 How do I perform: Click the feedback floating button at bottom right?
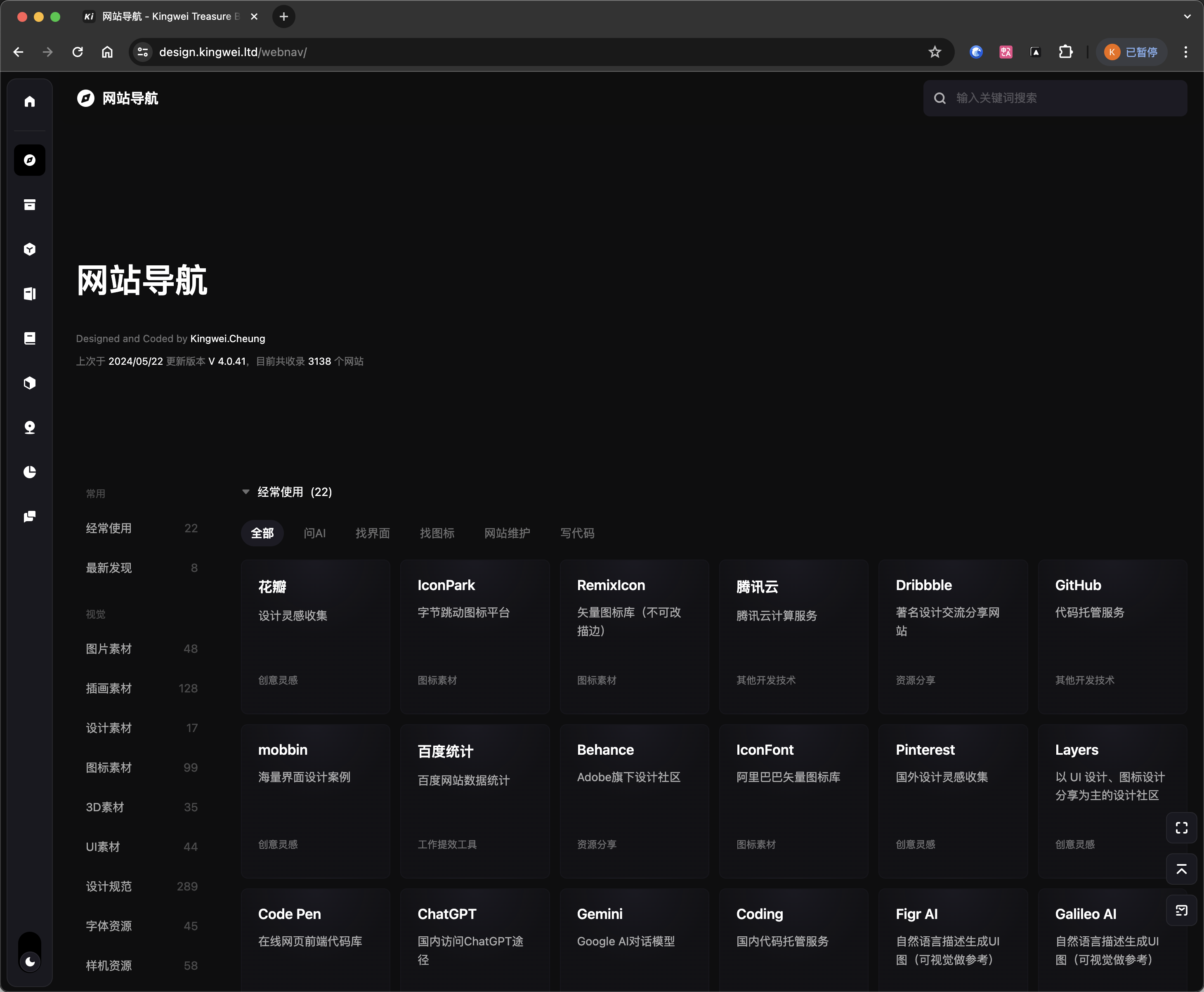[1181, 911]
